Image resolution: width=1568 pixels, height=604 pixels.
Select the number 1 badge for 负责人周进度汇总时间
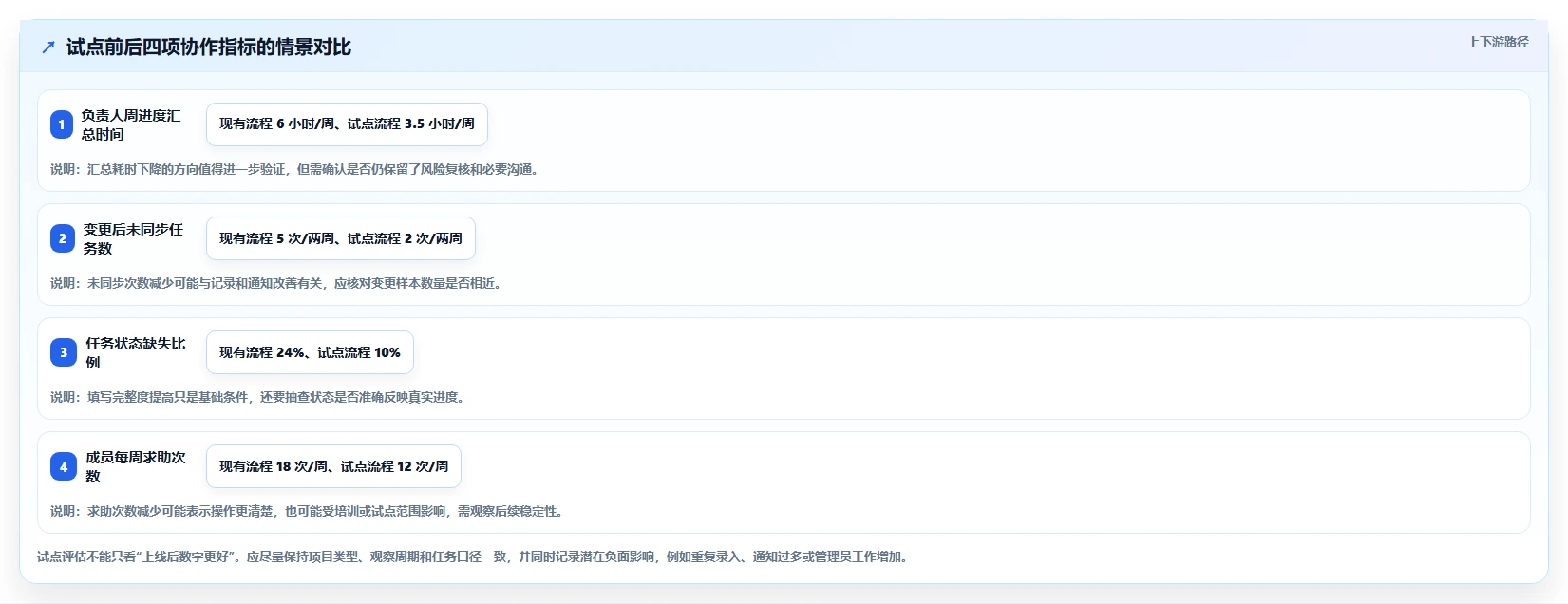point(62,124)
